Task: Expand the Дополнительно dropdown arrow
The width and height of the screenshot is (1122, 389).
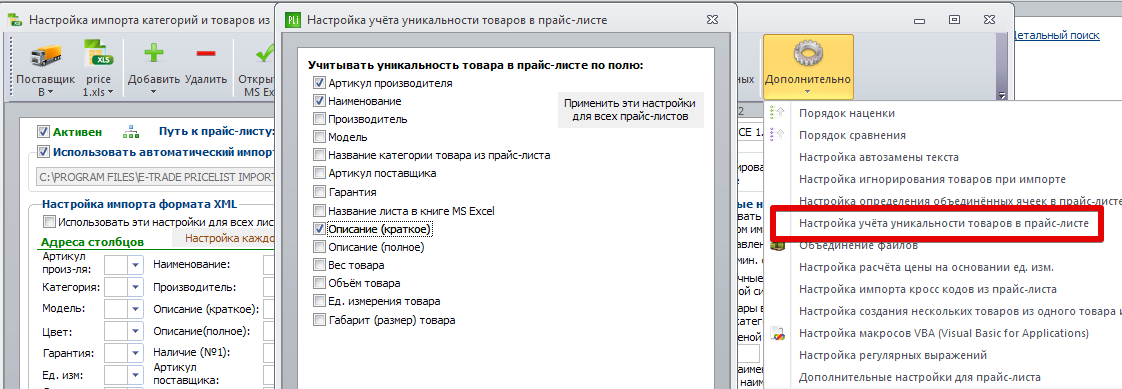Action: [x=808, y=91]
